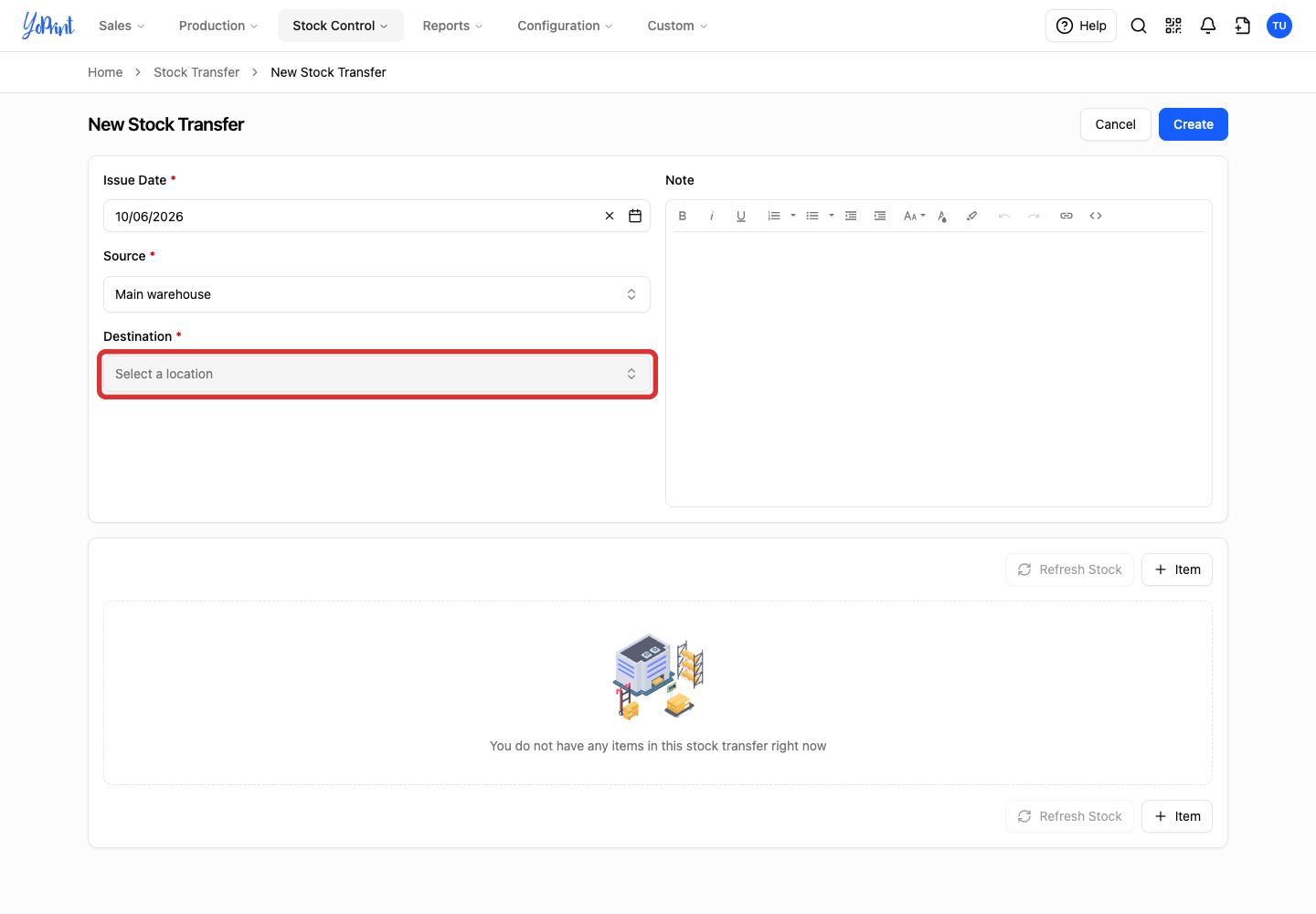Add an Item using the button above the empty list
1316x914 pixels.
(x=1177, y=569)
